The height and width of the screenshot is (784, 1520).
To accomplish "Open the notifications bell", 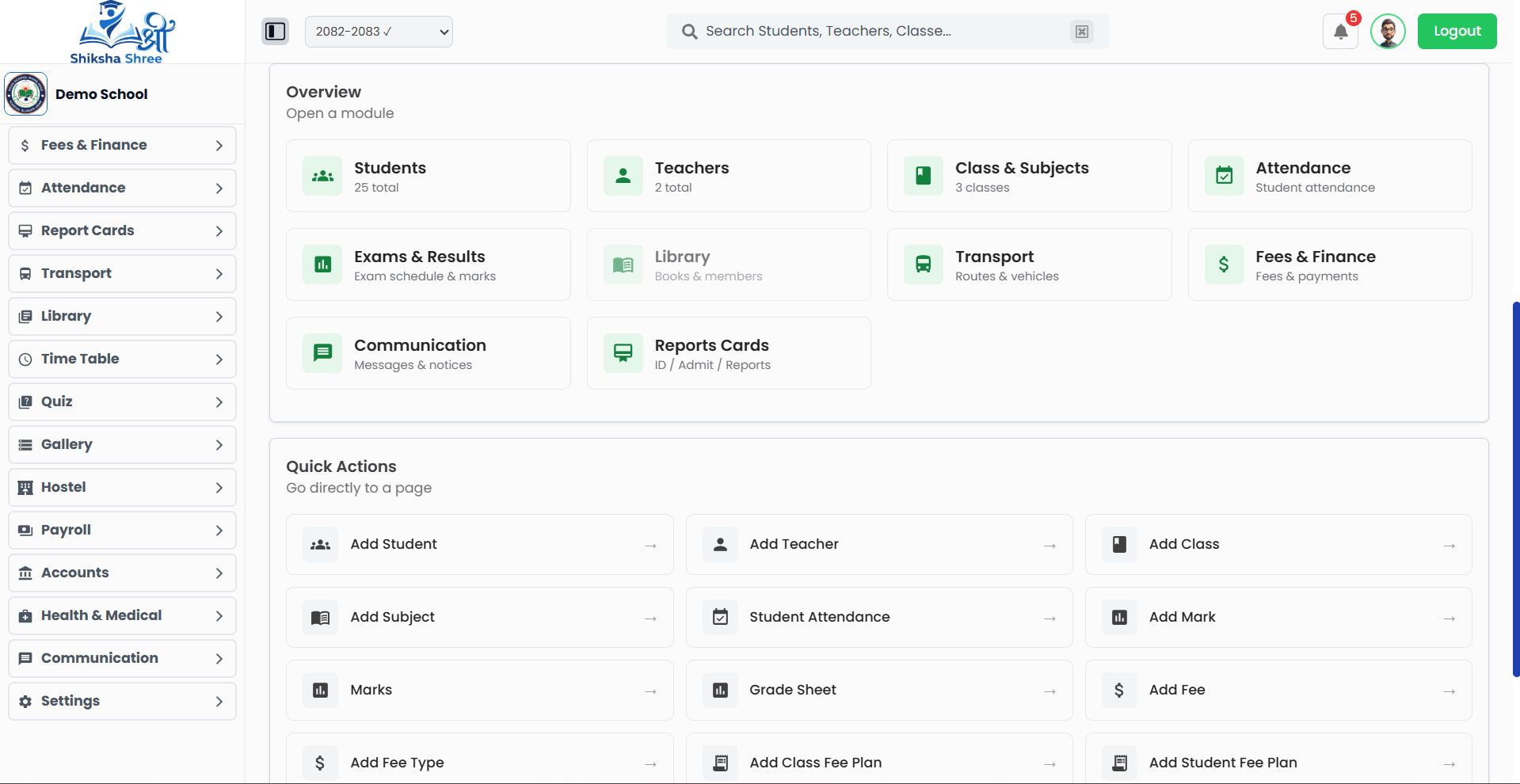I will (1340, 32).
